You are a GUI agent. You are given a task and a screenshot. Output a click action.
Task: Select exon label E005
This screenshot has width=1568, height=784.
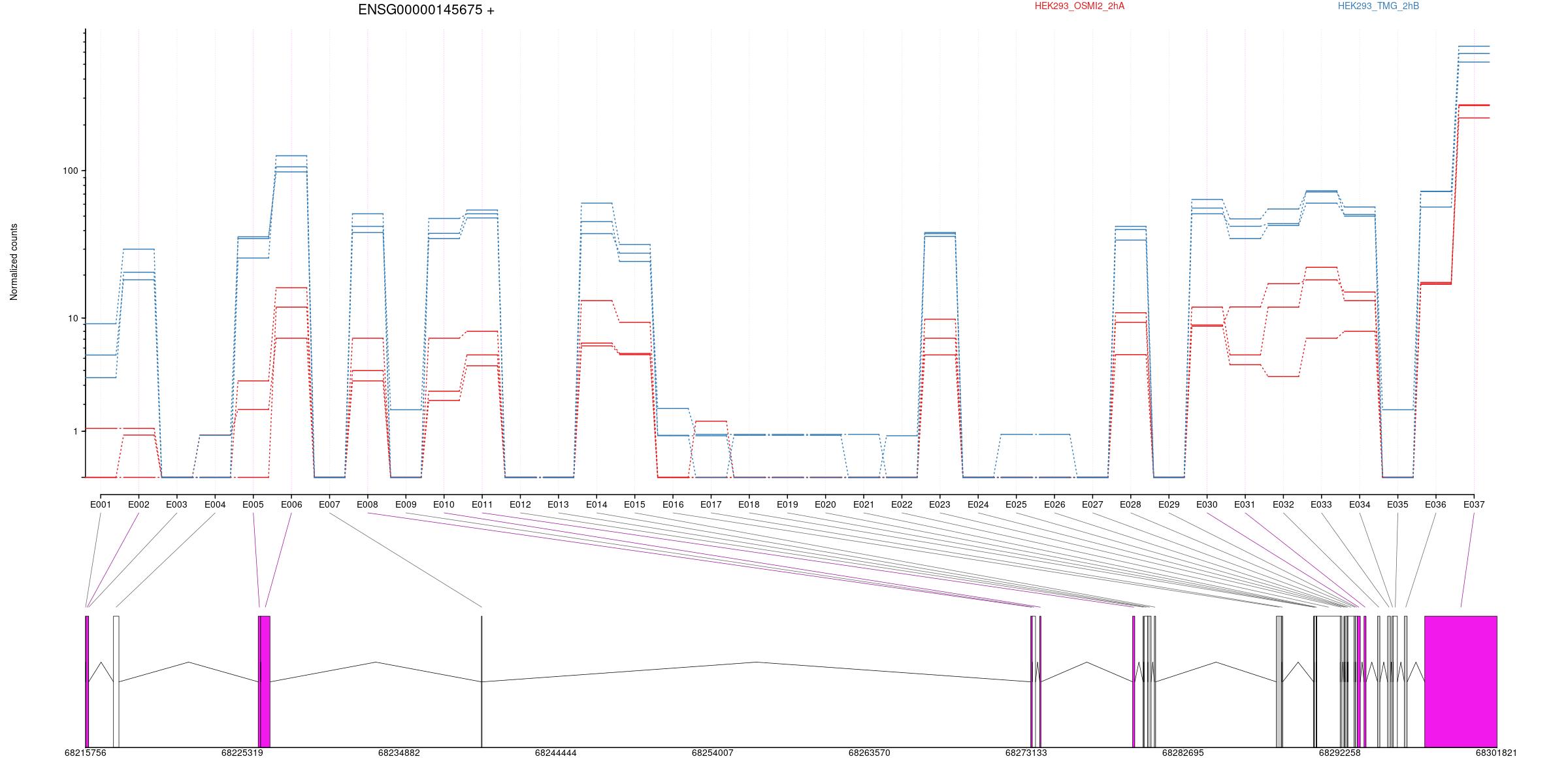point(253,504)
